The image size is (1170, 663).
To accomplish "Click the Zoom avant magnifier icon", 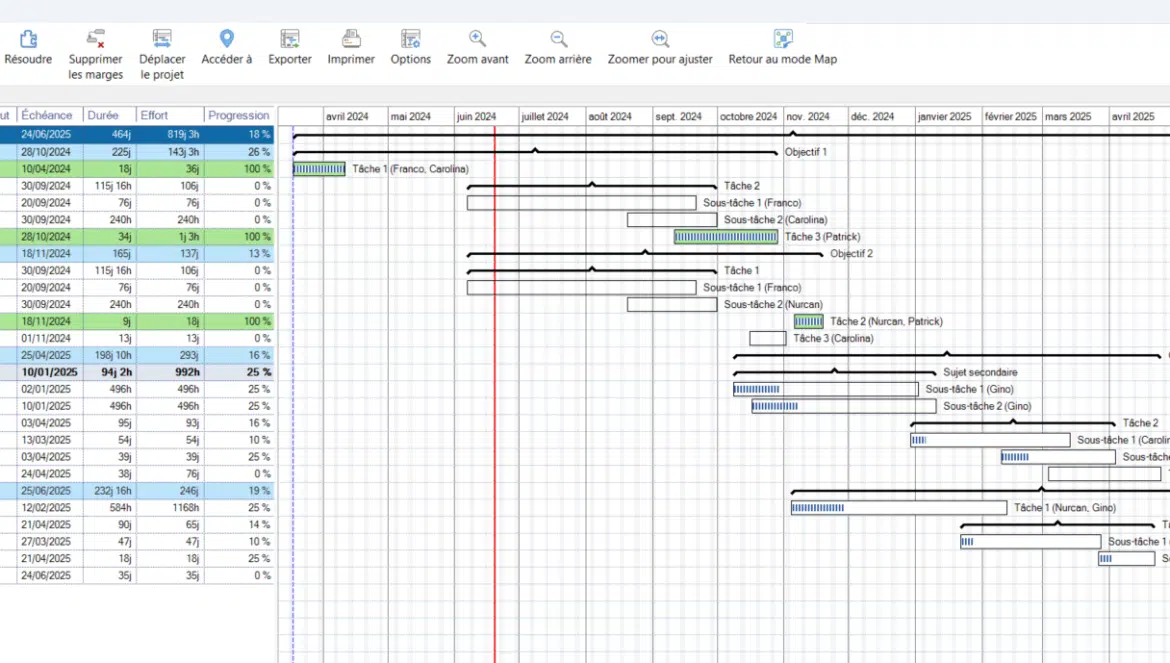I will [x=478, y=39].
